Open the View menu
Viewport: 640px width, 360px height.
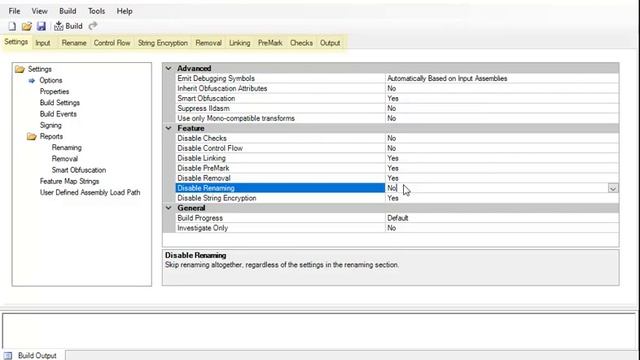[40, 11]
